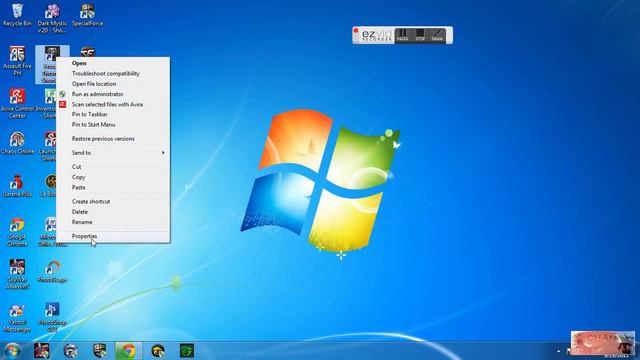Image resolution: width=640 pixels, height=360 pixels.
Task: Select the Assault Fire PH icon
Action: (x=17, y=61)
